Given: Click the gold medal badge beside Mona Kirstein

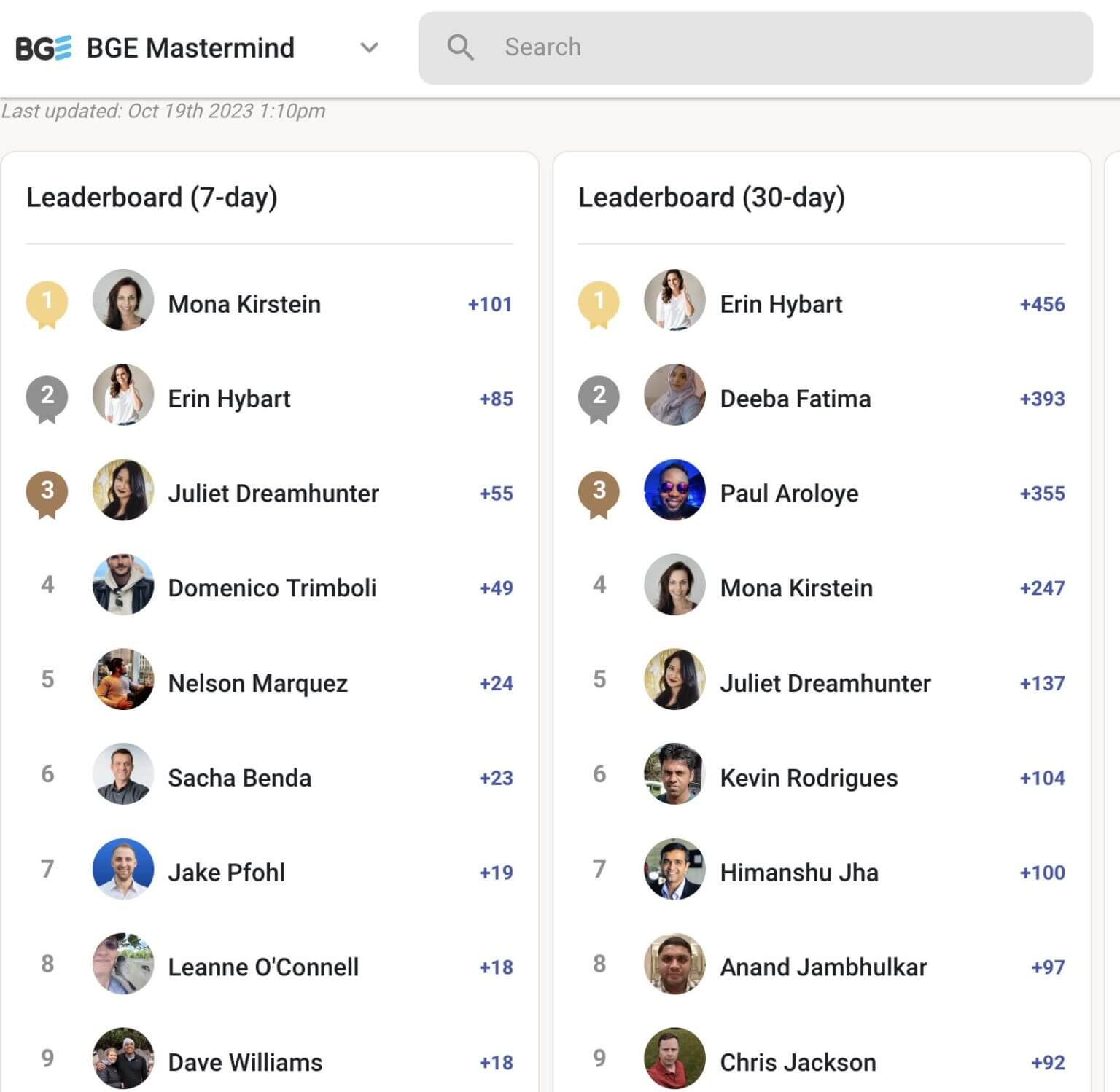Looking at the screenshot, I should click(x=47, y=304).
